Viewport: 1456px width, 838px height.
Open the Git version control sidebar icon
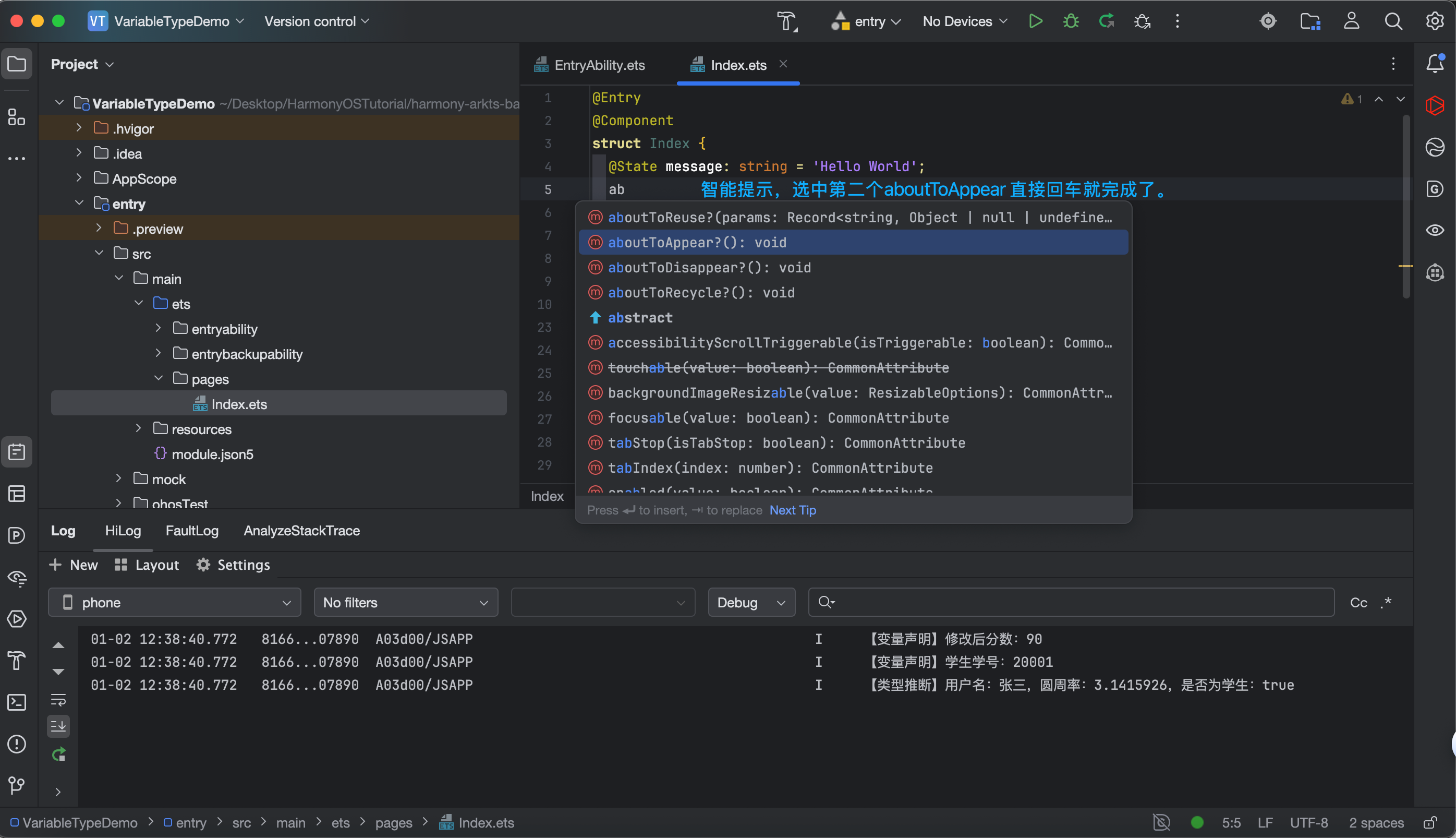pos(17,785)
